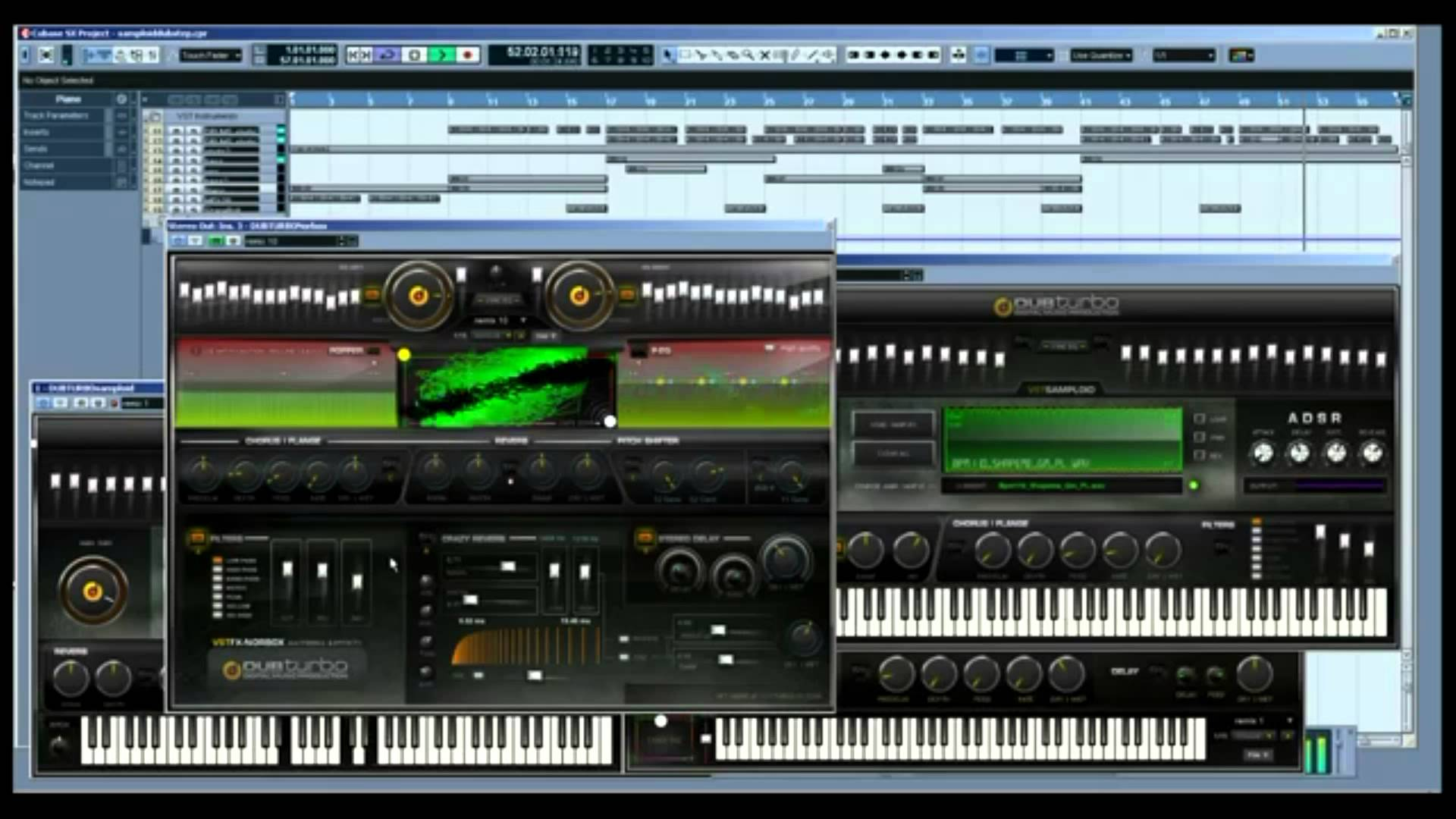Click the white handle on the XY pad

[610, 421]
